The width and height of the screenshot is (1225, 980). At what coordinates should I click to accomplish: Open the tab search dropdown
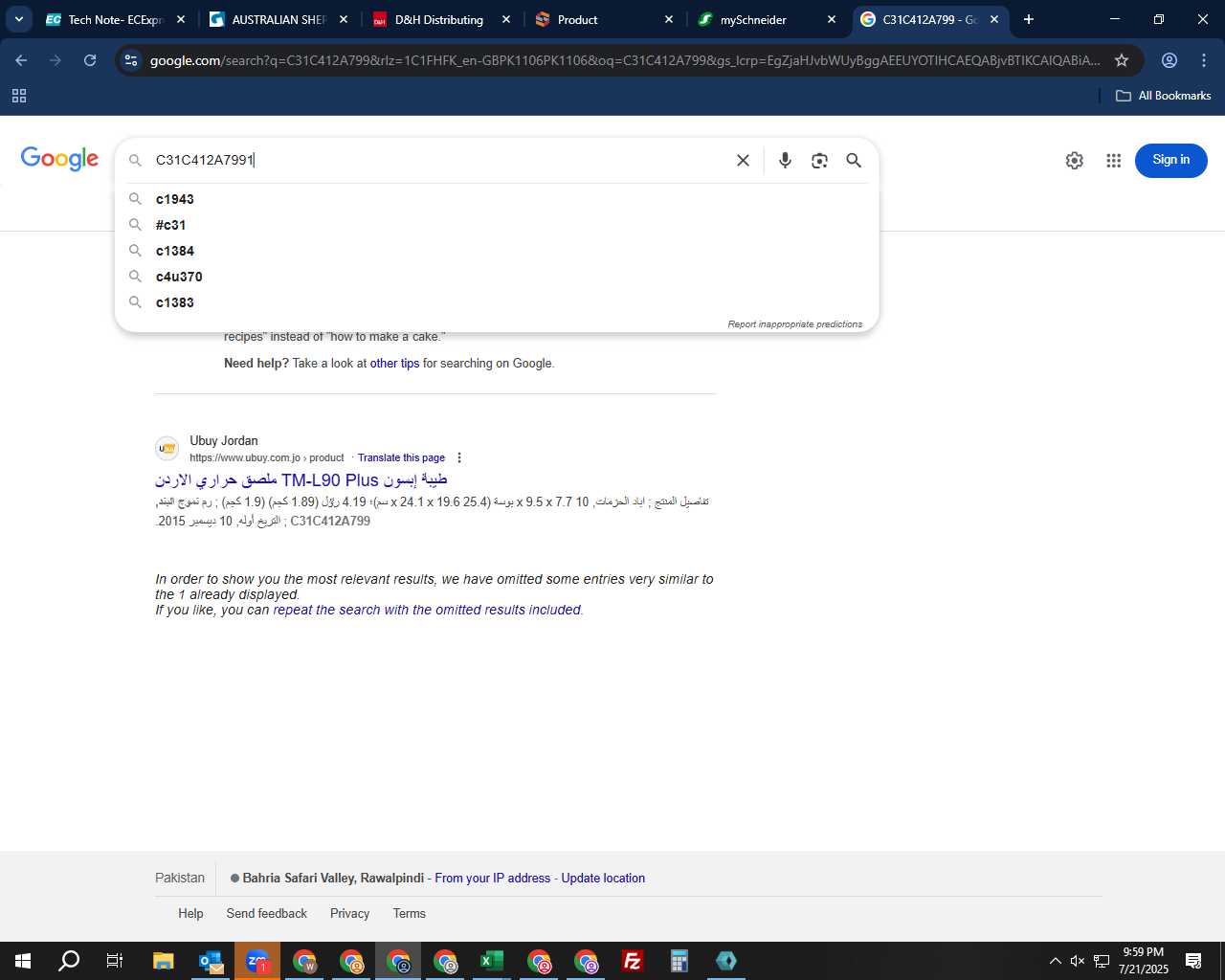18,19
